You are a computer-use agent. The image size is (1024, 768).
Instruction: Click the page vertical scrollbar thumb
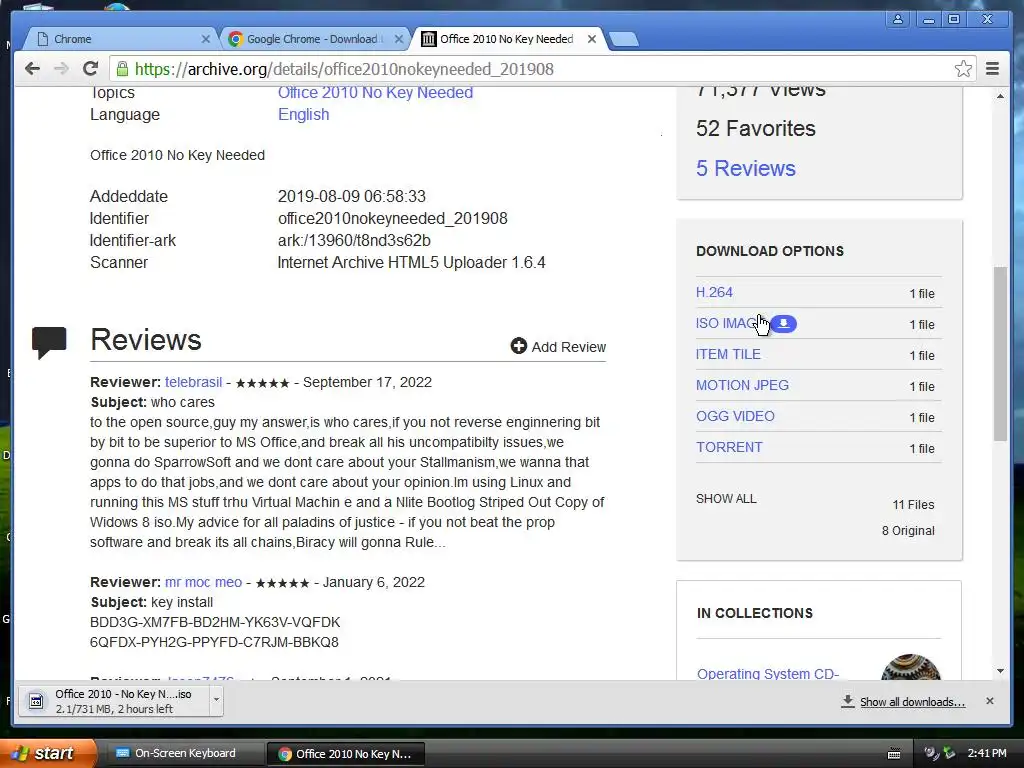point(1000,354)
